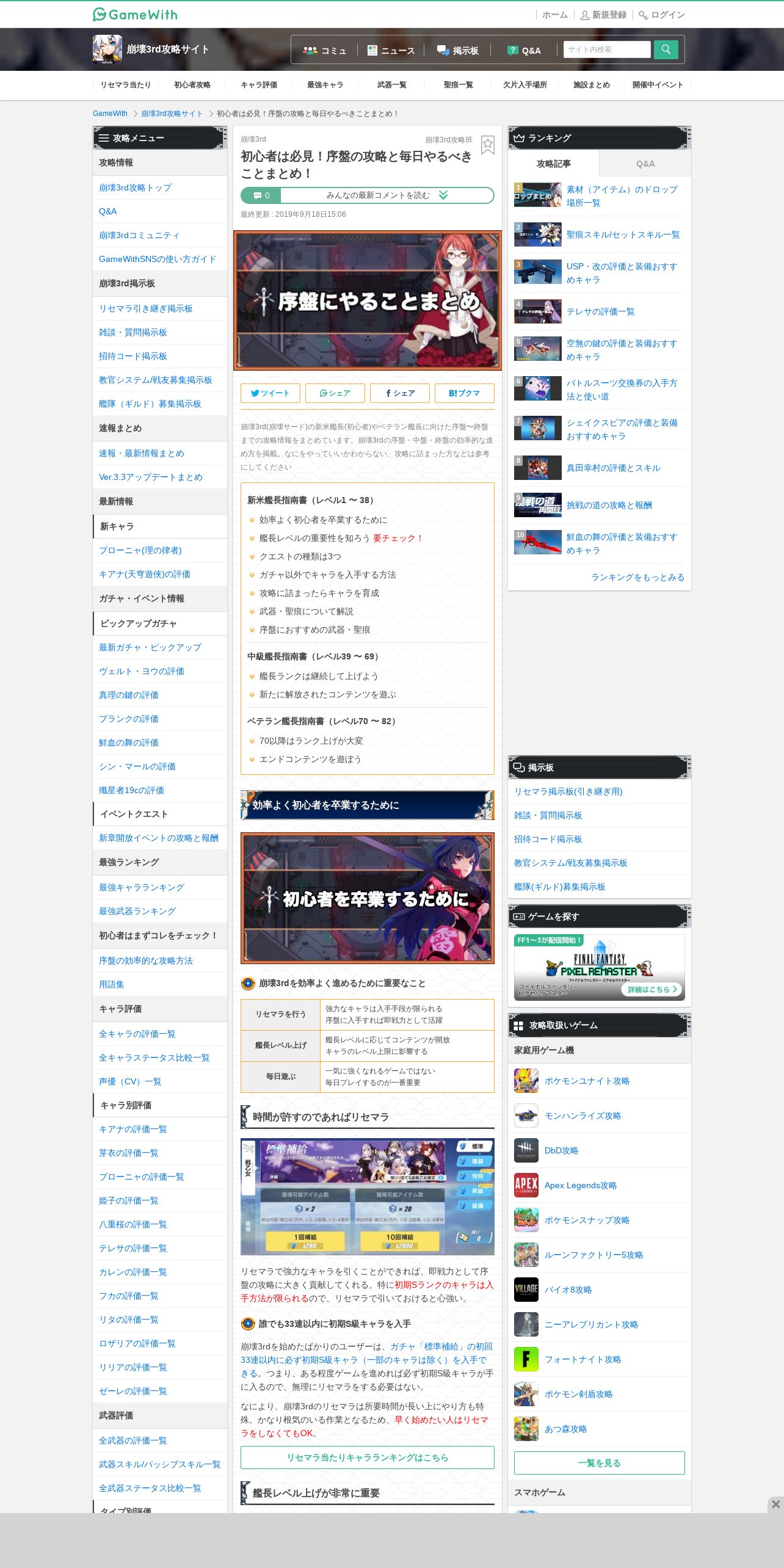Viewport: 784px width, 1568px height.
Task: Open ホーム top header link
Action: tap(554, 15)
